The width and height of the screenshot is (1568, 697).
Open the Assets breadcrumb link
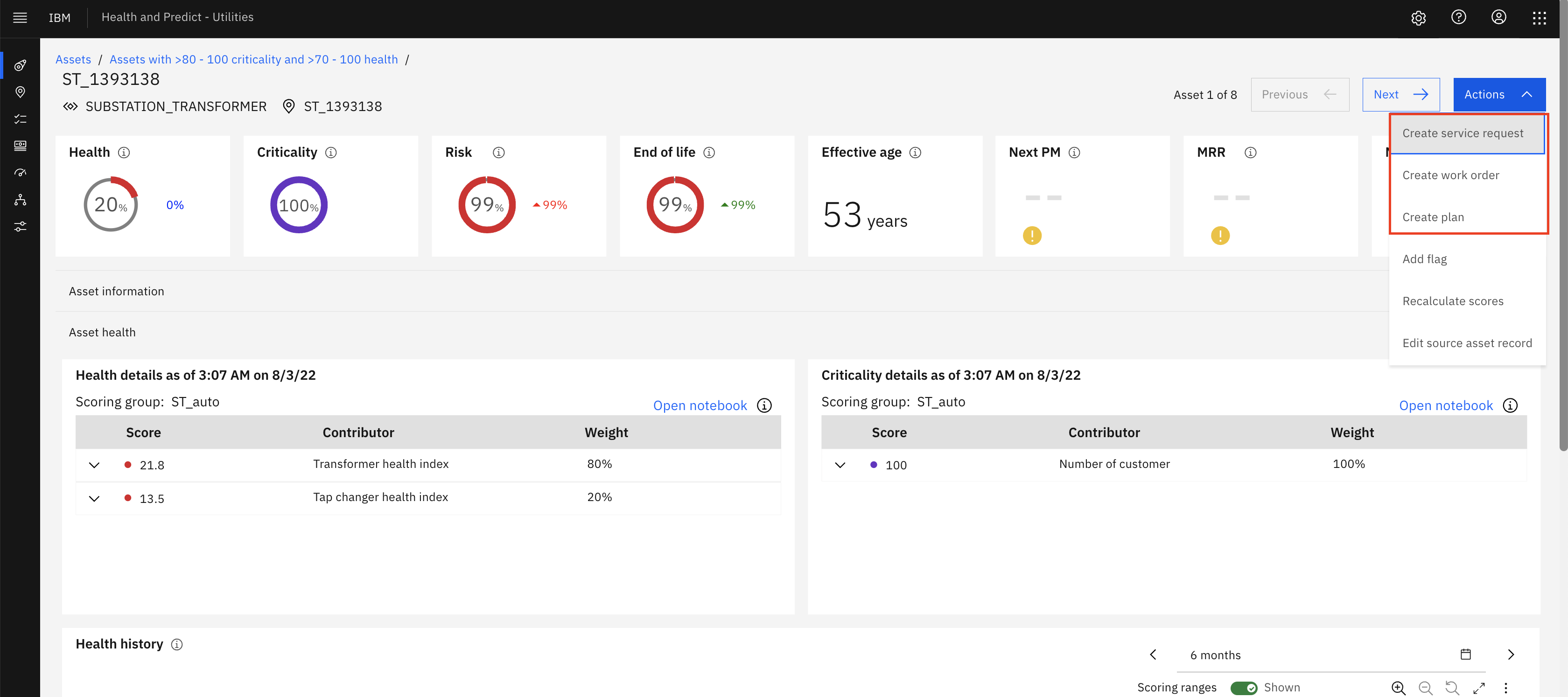pos(73,60)
